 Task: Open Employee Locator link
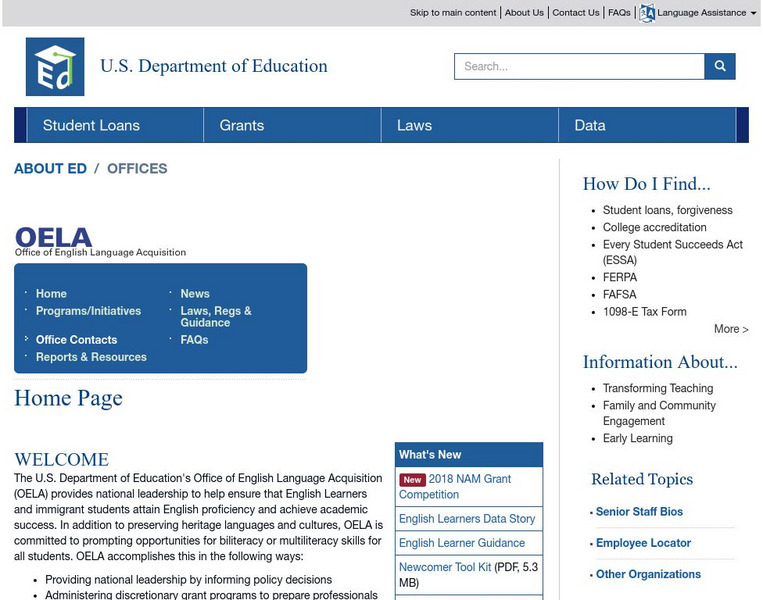[x=643, y=543]
